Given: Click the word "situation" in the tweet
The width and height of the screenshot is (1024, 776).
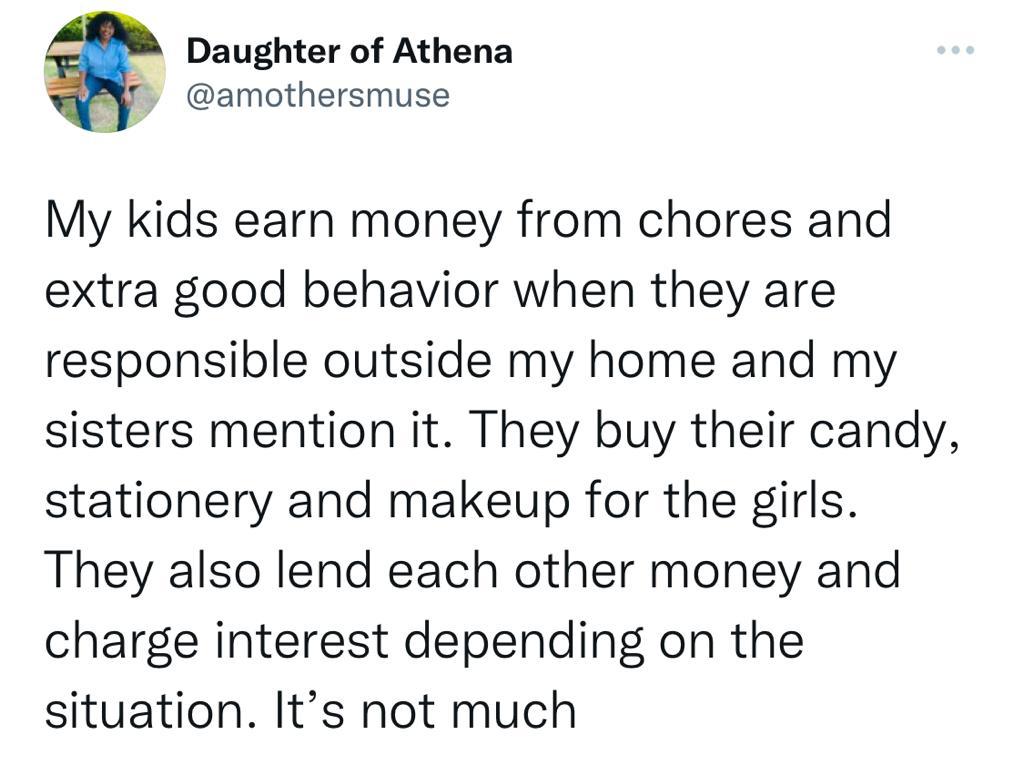Looking at the screenshot, I should 135,711.
